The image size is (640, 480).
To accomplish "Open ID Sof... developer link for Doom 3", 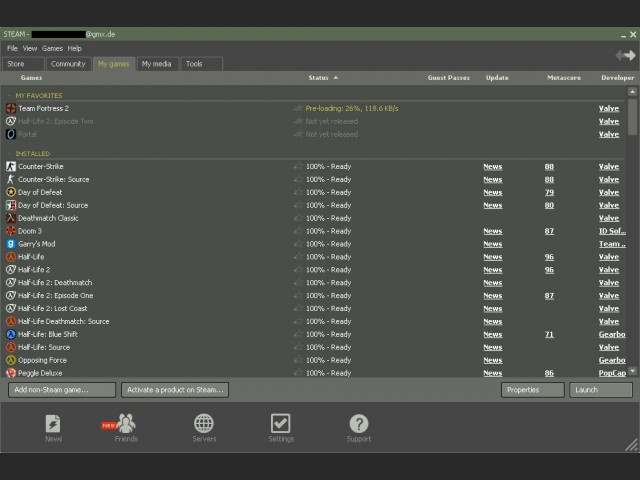I will point(612,231).
